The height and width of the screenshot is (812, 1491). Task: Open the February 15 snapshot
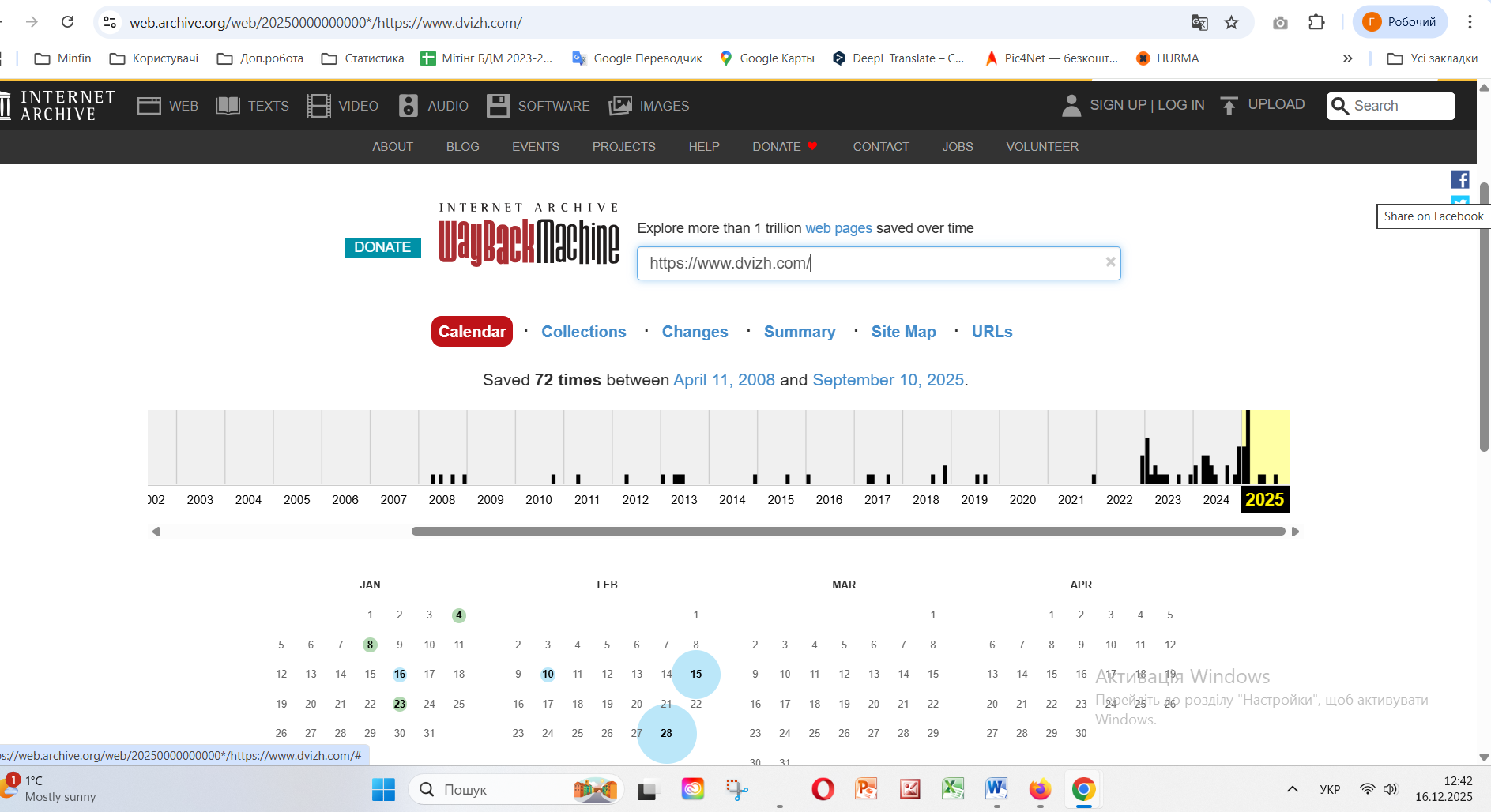[x=696, y=675]
